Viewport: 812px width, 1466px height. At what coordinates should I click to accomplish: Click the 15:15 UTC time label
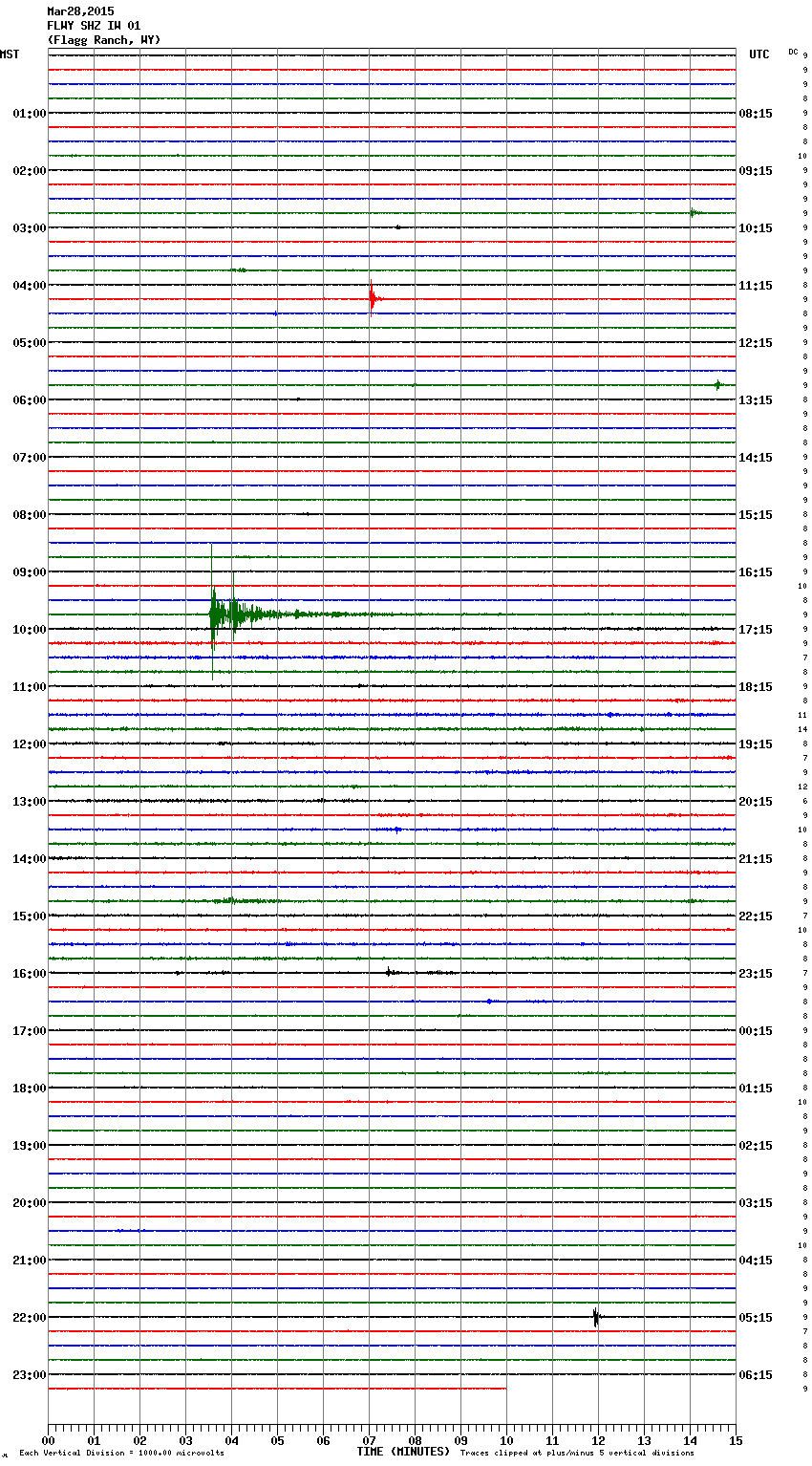(756, 515)
